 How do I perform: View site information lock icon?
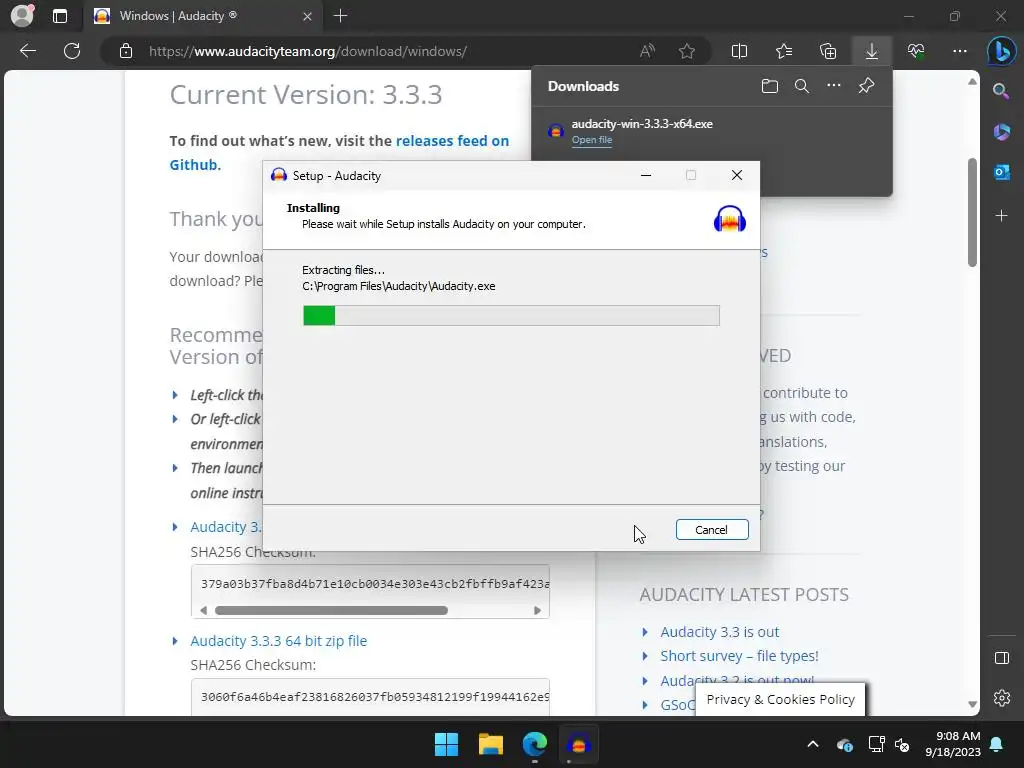126,51
